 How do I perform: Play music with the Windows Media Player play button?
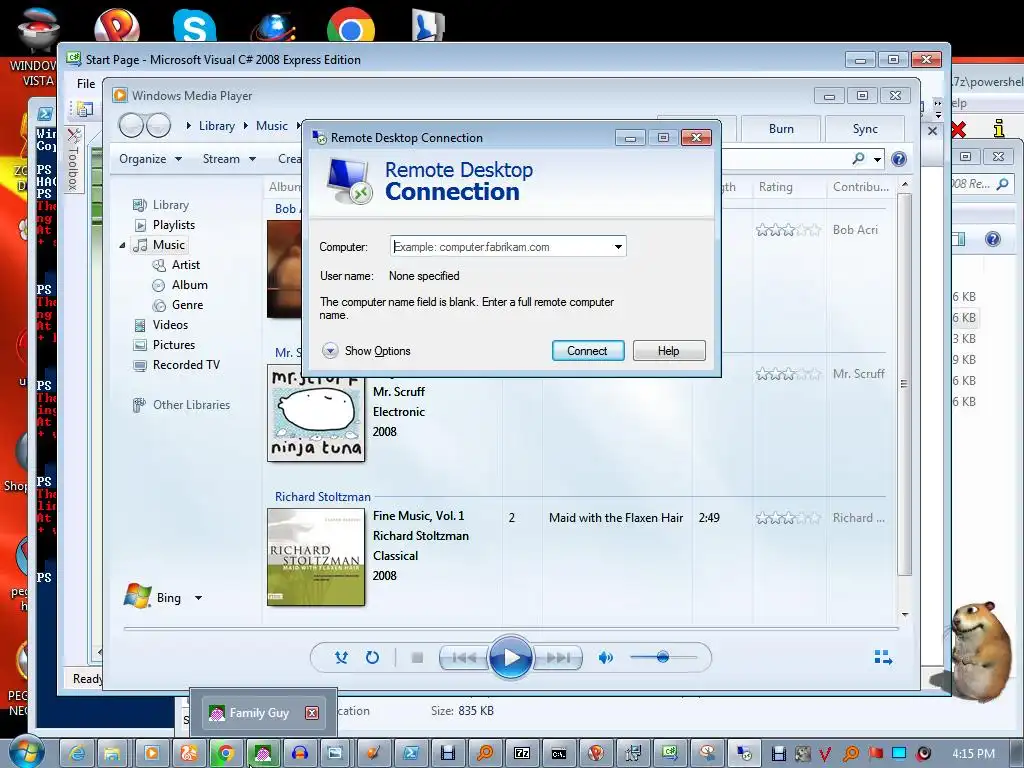pyautogui.click(x=510, y=658)
